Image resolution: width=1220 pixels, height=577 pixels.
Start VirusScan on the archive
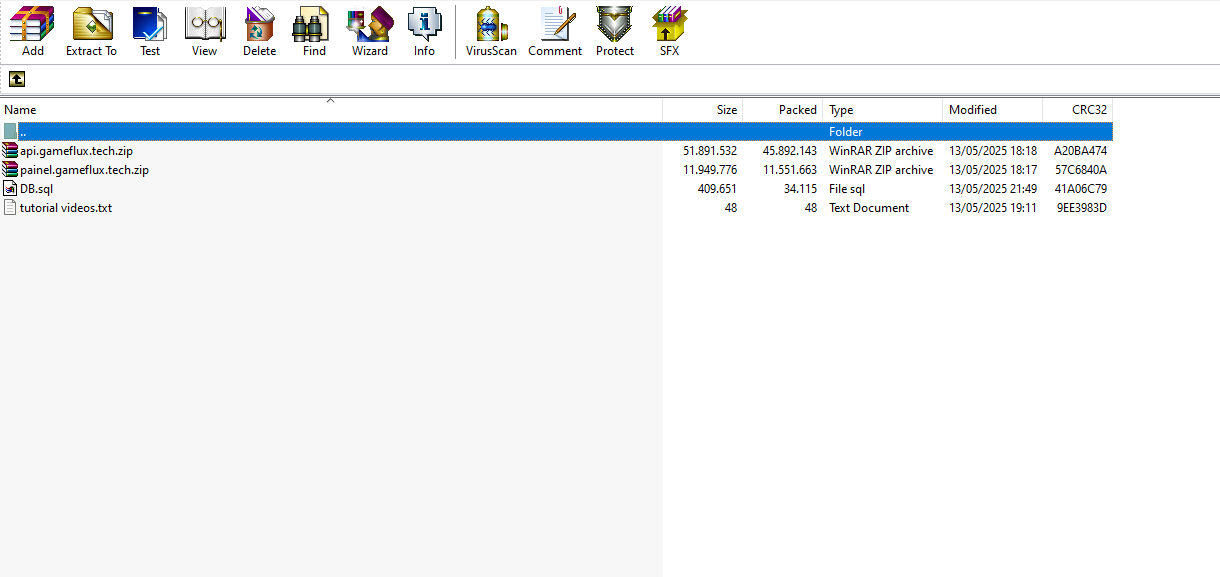[491, 30]
